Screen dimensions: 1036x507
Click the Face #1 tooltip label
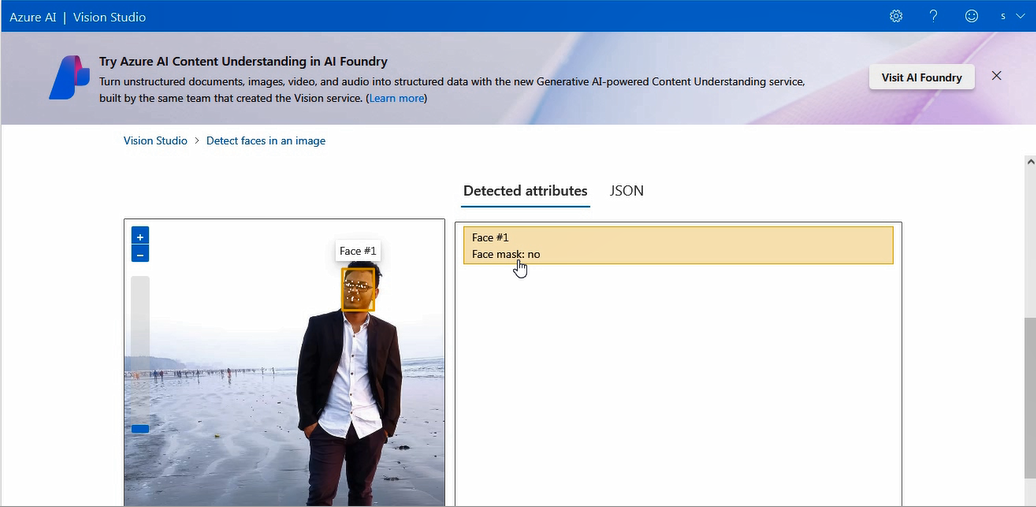pos(357,251)
